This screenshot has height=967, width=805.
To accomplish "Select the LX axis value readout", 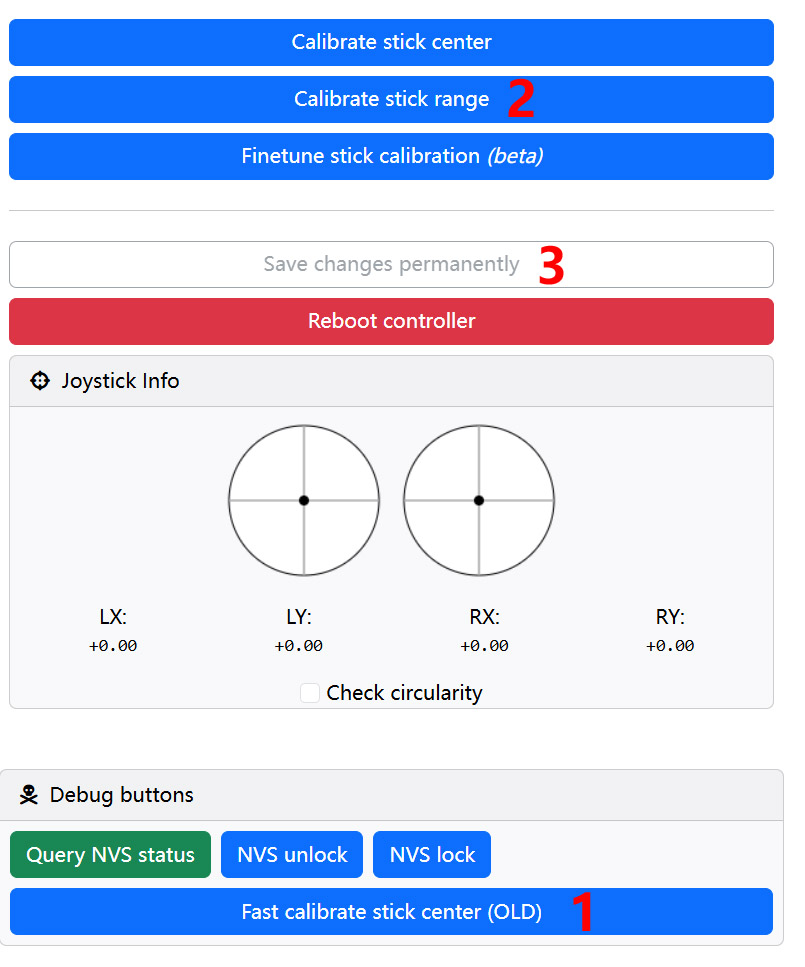I will tap(113, 646).
